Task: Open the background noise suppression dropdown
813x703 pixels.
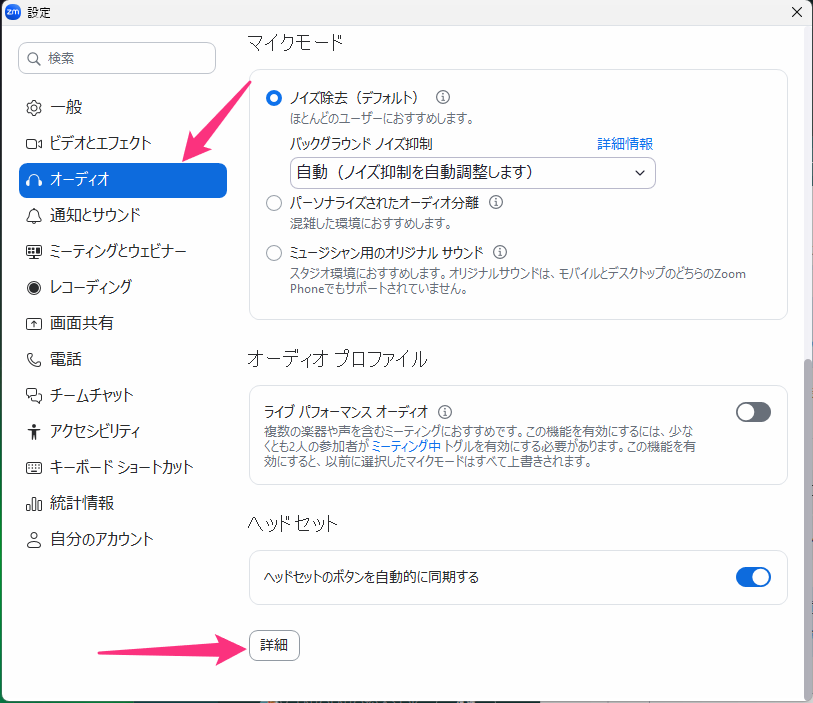Action: [x=472, y=173]
